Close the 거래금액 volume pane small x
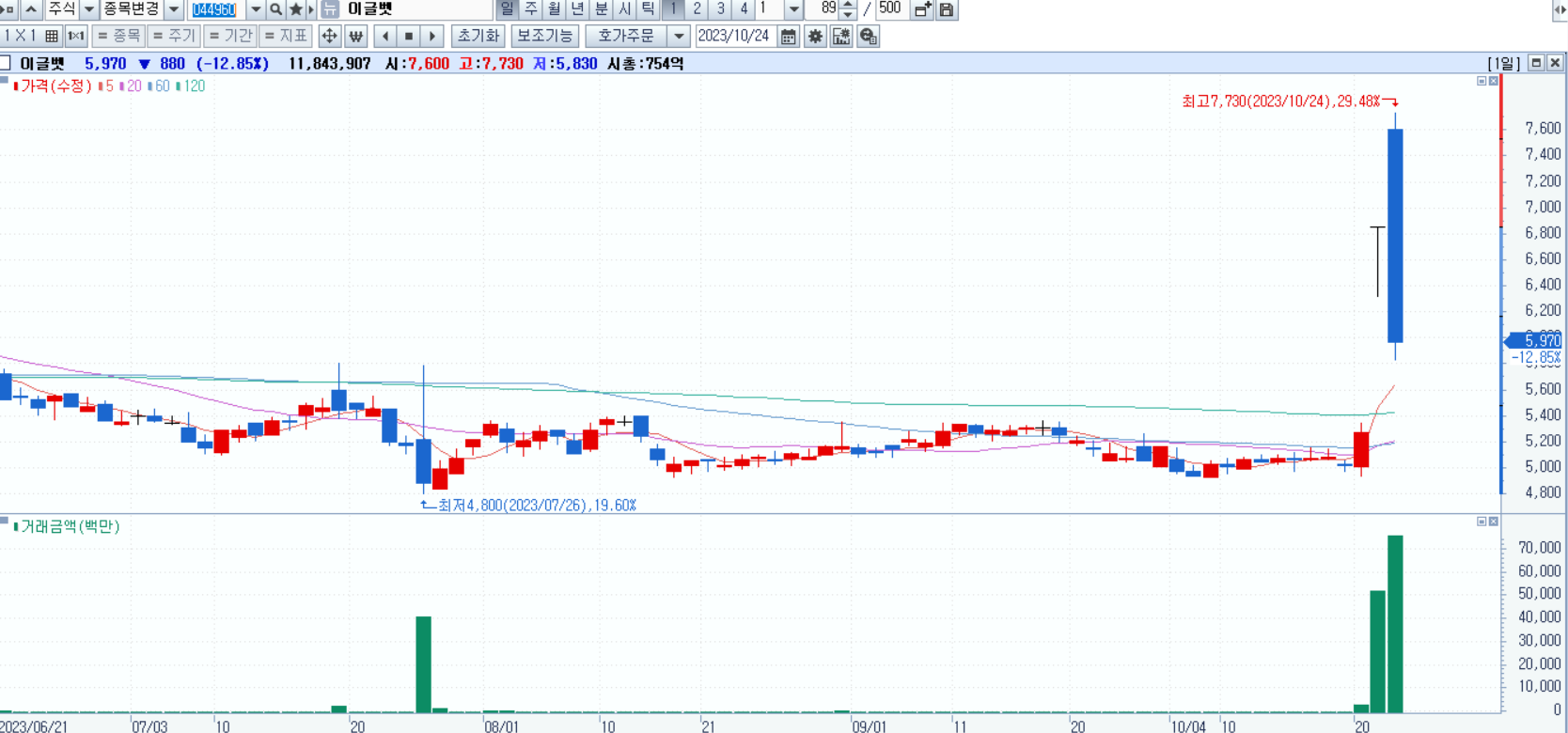This screenshot has width=1568, height=733. (x=1493, y=522)
